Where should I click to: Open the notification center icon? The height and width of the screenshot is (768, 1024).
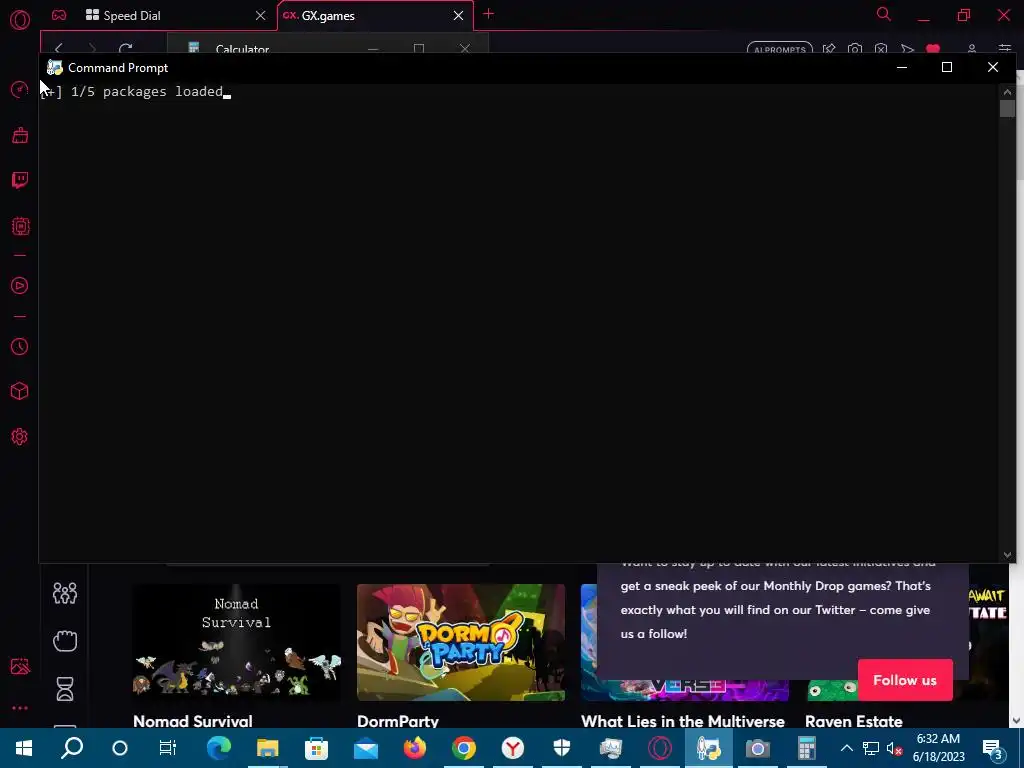tap(993, 748)
